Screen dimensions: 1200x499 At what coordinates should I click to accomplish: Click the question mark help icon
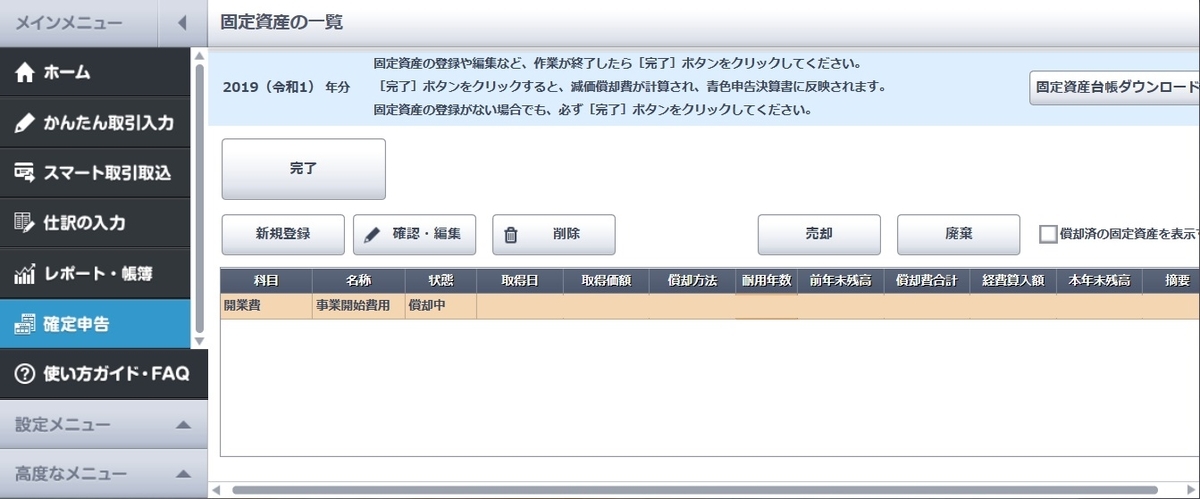click(x=25, y=374)
